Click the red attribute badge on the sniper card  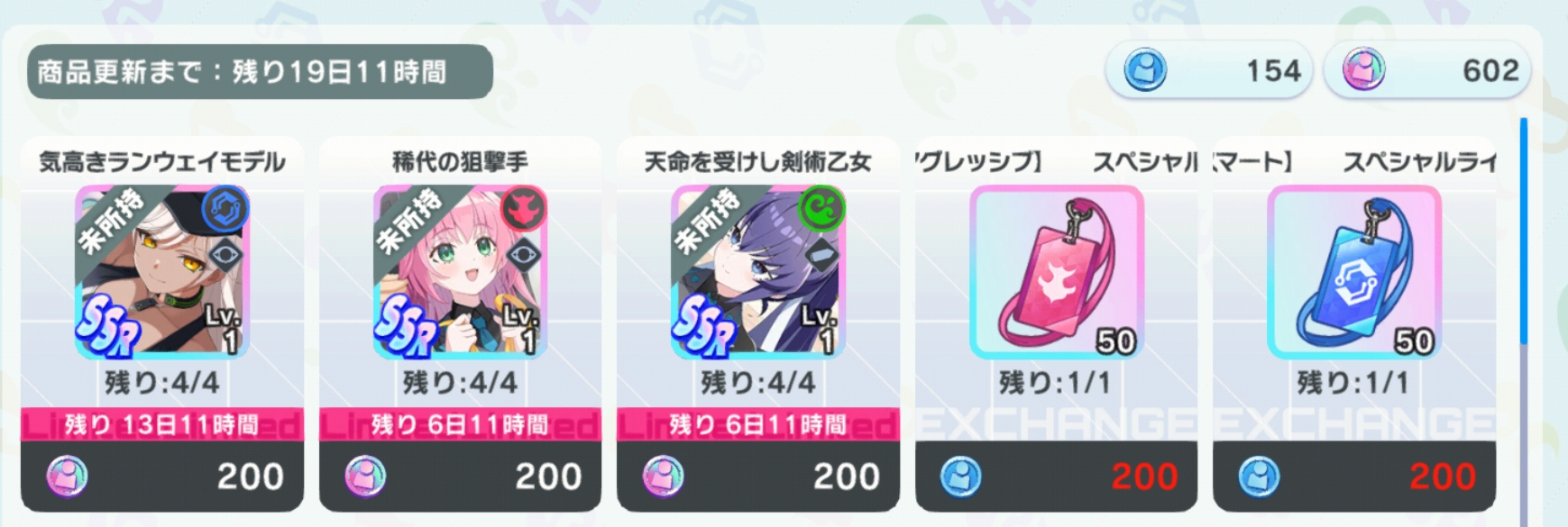[x=523, y=209]
